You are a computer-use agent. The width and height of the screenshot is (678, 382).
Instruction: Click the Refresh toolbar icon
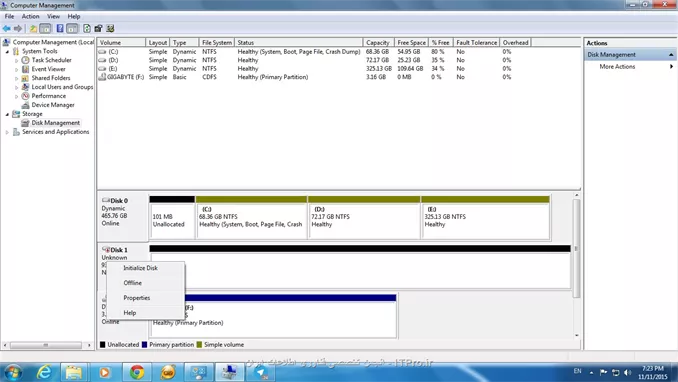pos(87,29)
